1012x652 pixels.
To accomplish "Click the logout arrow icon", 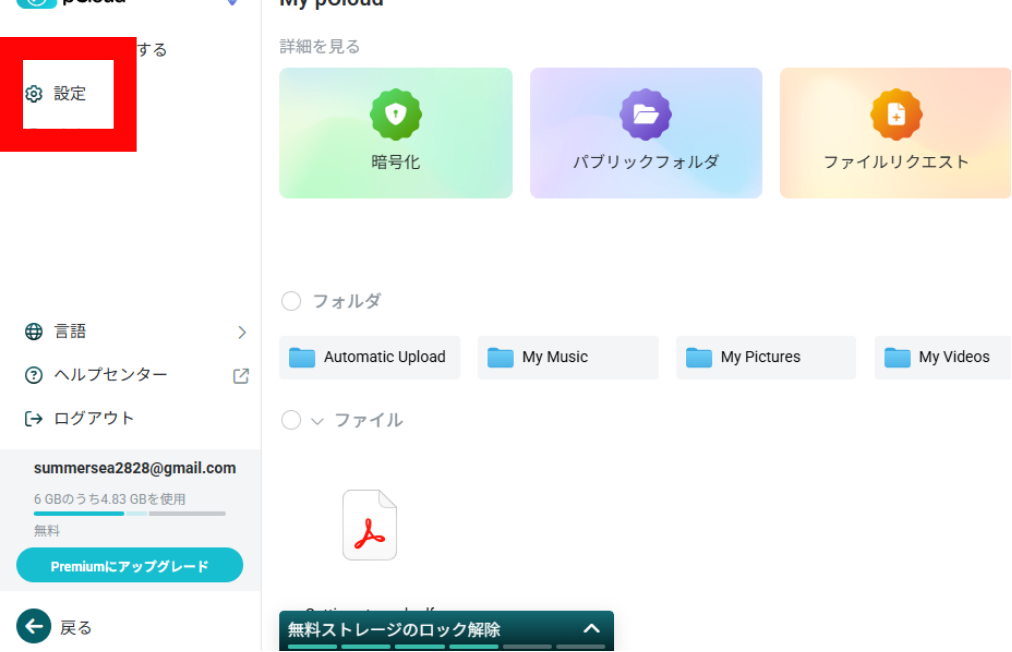I will [x=34, y=419].
